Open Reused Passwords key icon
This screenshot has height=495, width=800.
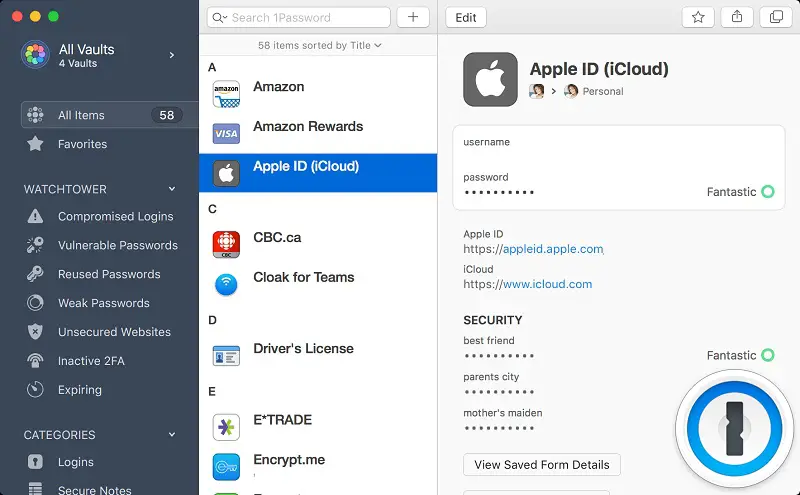35,274
